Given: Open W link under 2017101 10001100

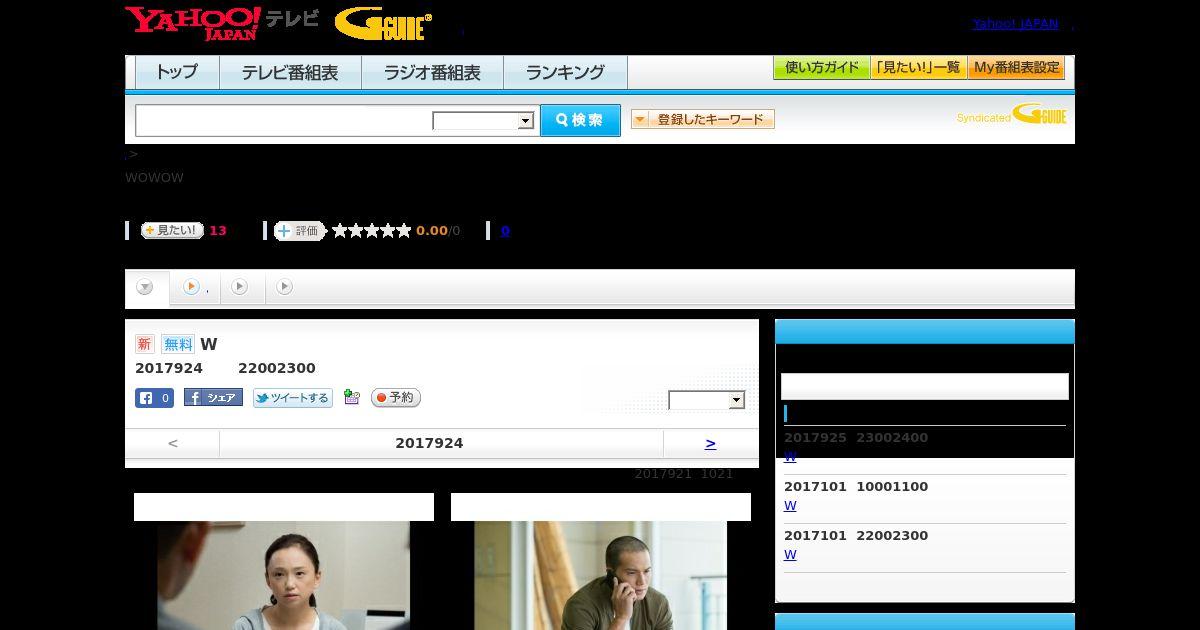Looking at the screenshot, I should click(x=790, y=506).
